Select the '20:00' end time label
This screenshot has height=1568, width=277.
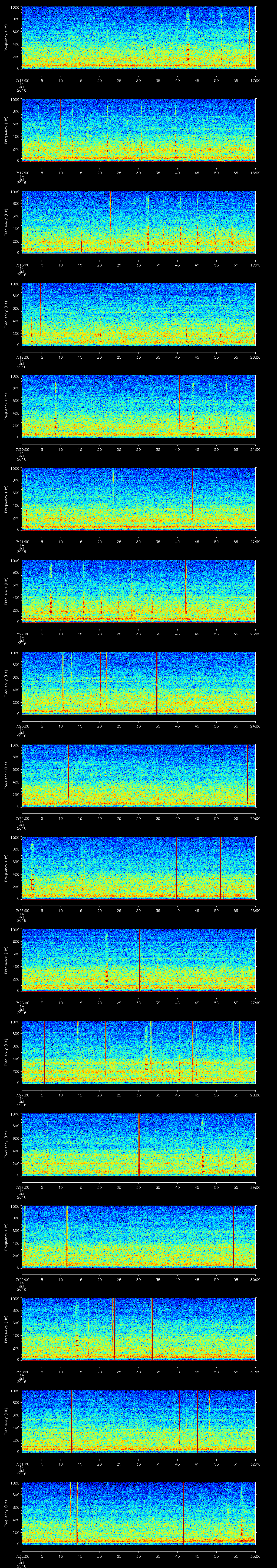[255, 357]
